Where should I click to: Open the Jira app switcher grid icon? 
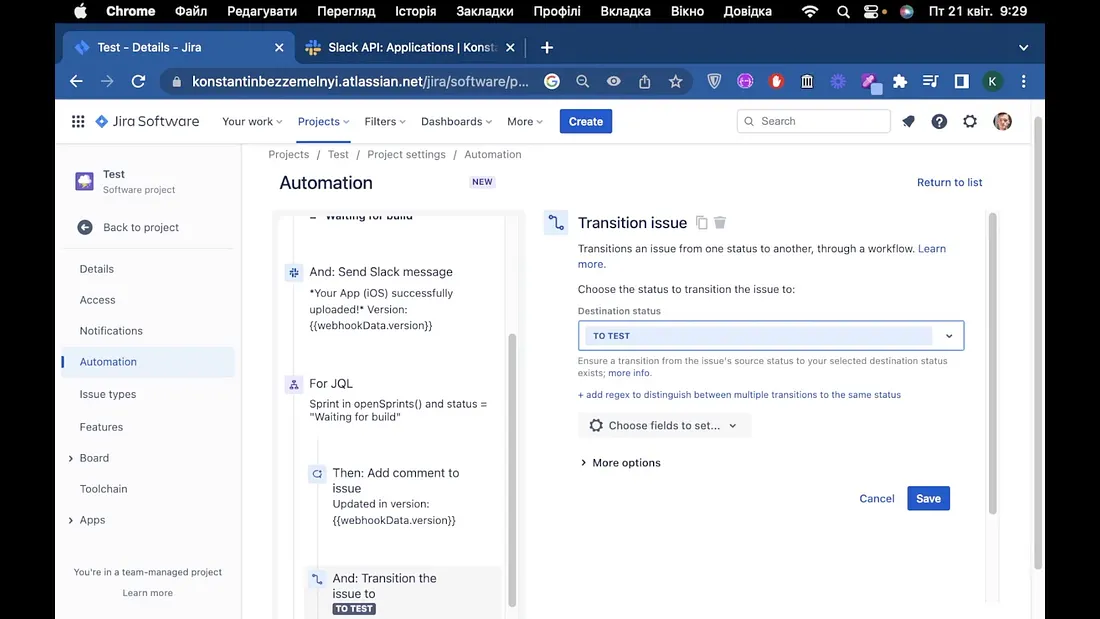(78, 121)
